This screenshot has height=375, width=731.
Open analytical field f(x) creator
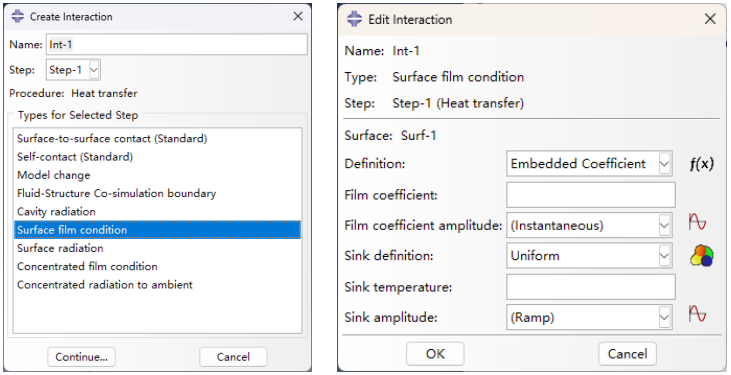point(702,164)
